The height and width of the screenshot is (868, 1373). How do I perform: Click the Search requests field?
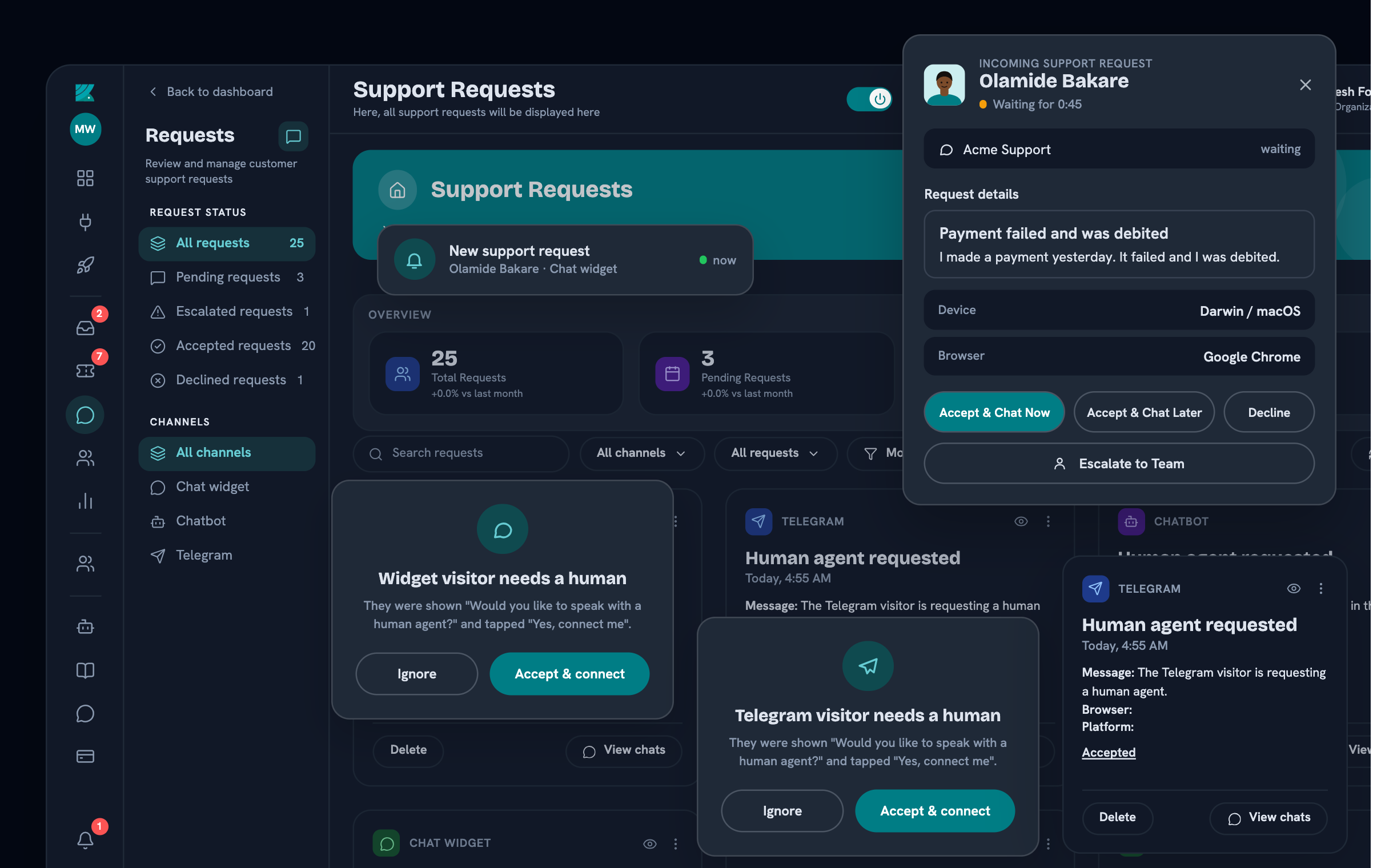coord(461,453)
